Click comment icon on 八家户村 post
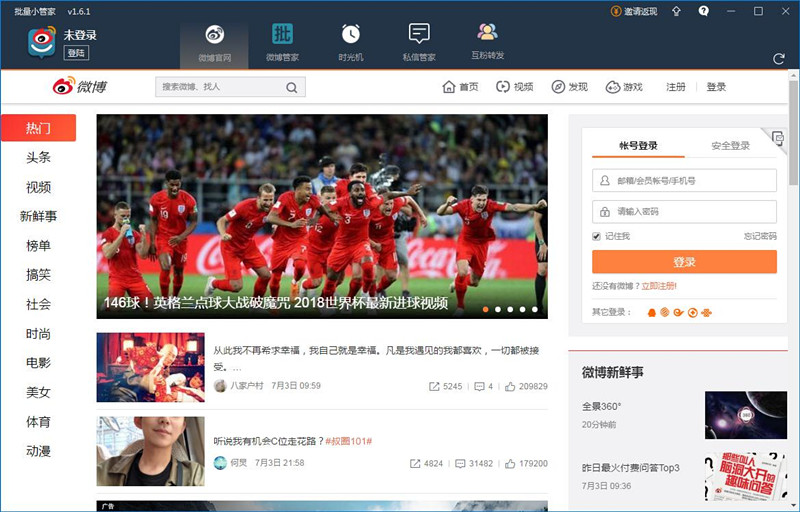 pyautogui.click(x=479, y=387)
